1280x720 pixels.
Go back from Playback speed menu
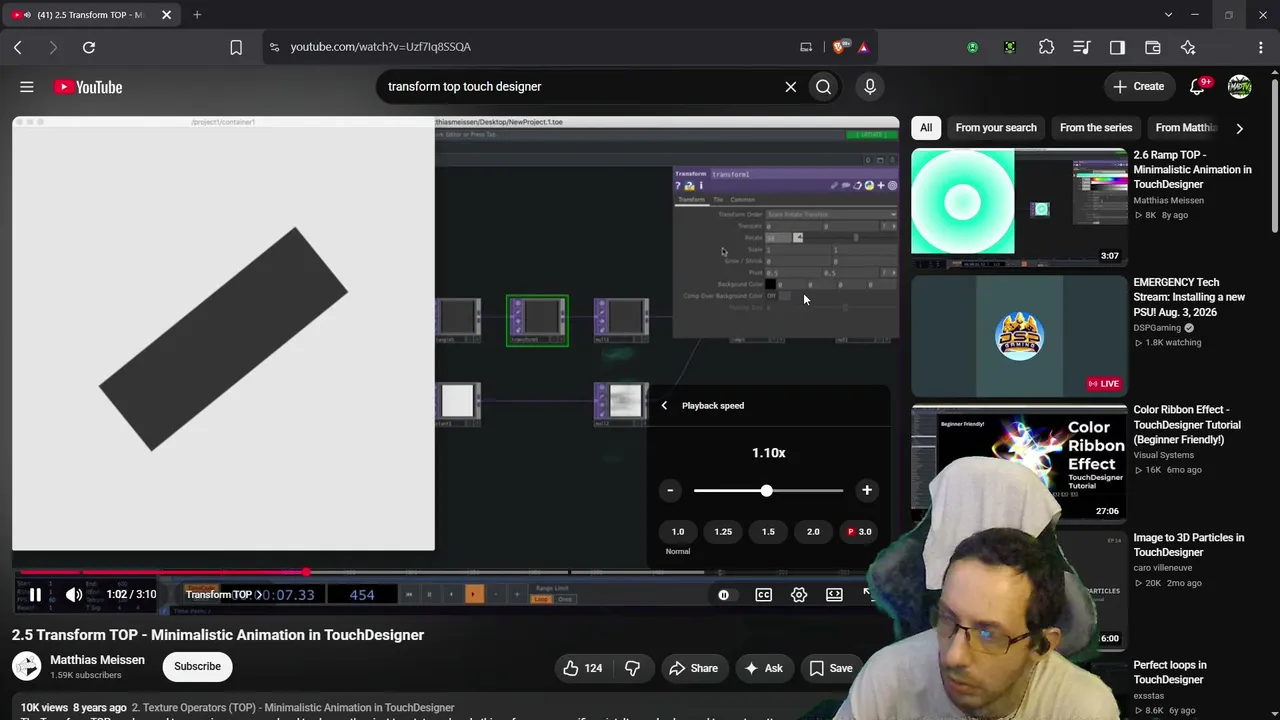pos(664,405)
